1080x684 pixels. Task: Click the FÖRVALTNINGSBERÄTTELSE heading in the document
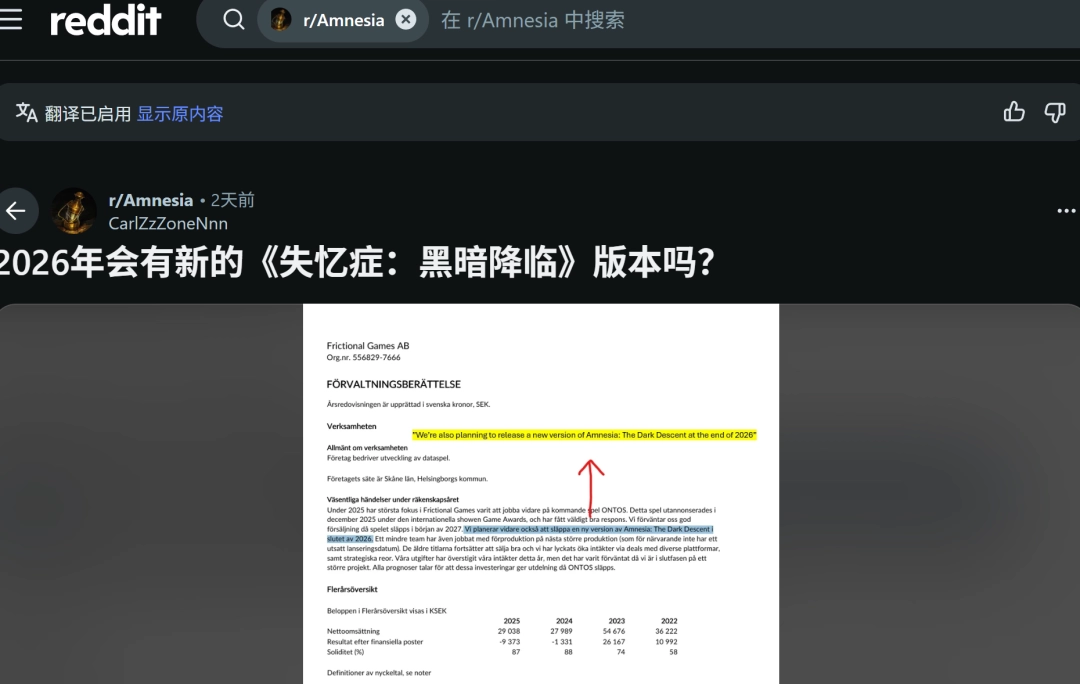coord(393,384)
